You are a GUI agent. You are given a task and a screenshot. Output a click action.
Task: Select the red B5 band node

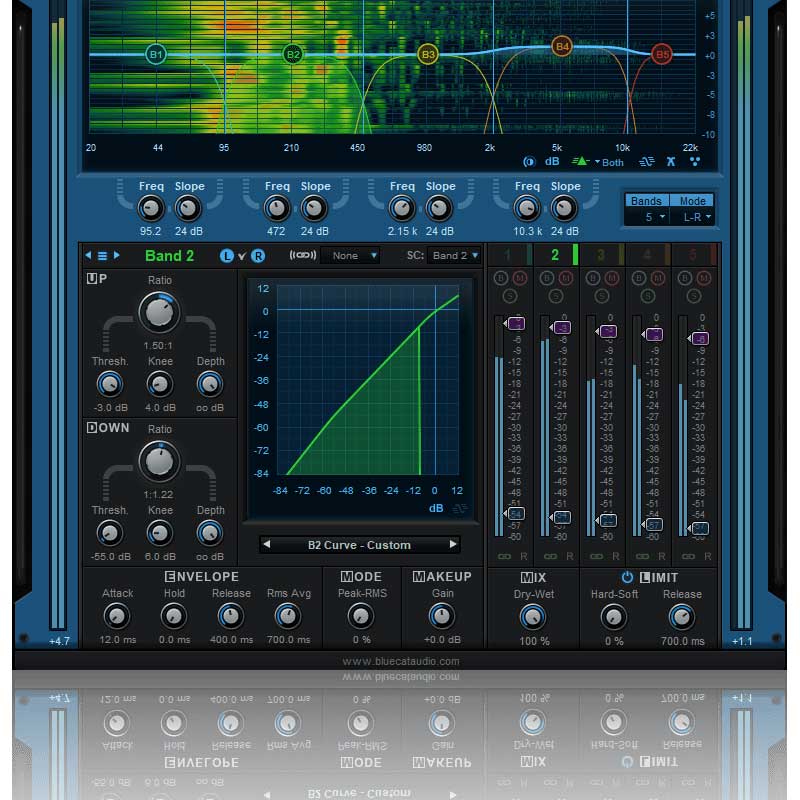point(661,54)
